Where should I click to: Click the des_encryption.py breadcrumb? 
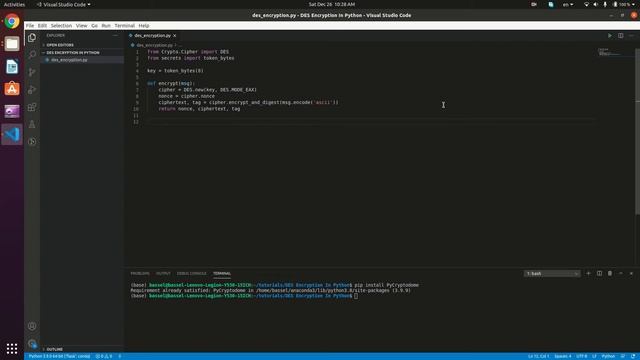coord(154,45)
